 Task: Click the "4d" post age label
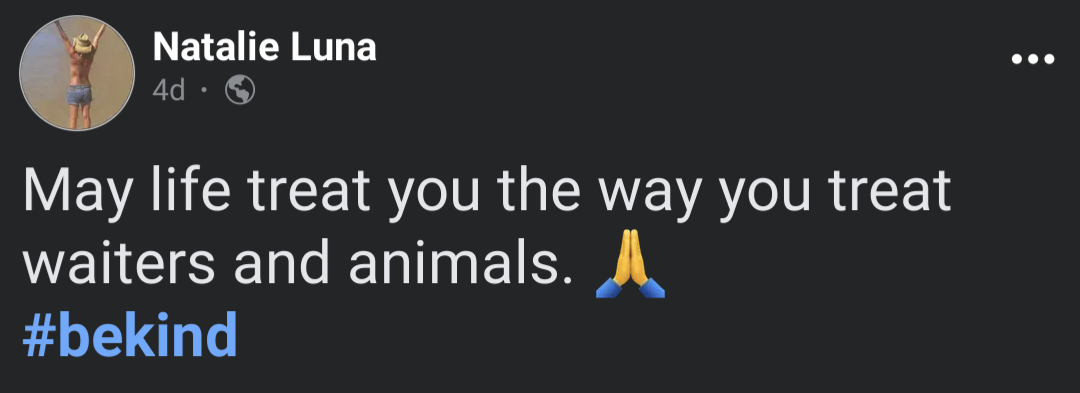point(169,91)
